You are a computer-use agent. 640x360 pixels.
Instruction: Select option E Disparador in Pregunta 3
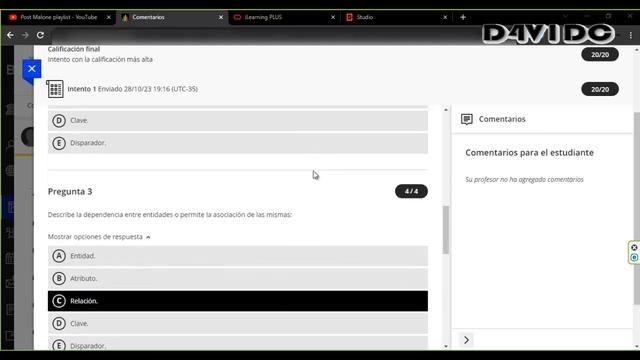(x=238, y=343)
